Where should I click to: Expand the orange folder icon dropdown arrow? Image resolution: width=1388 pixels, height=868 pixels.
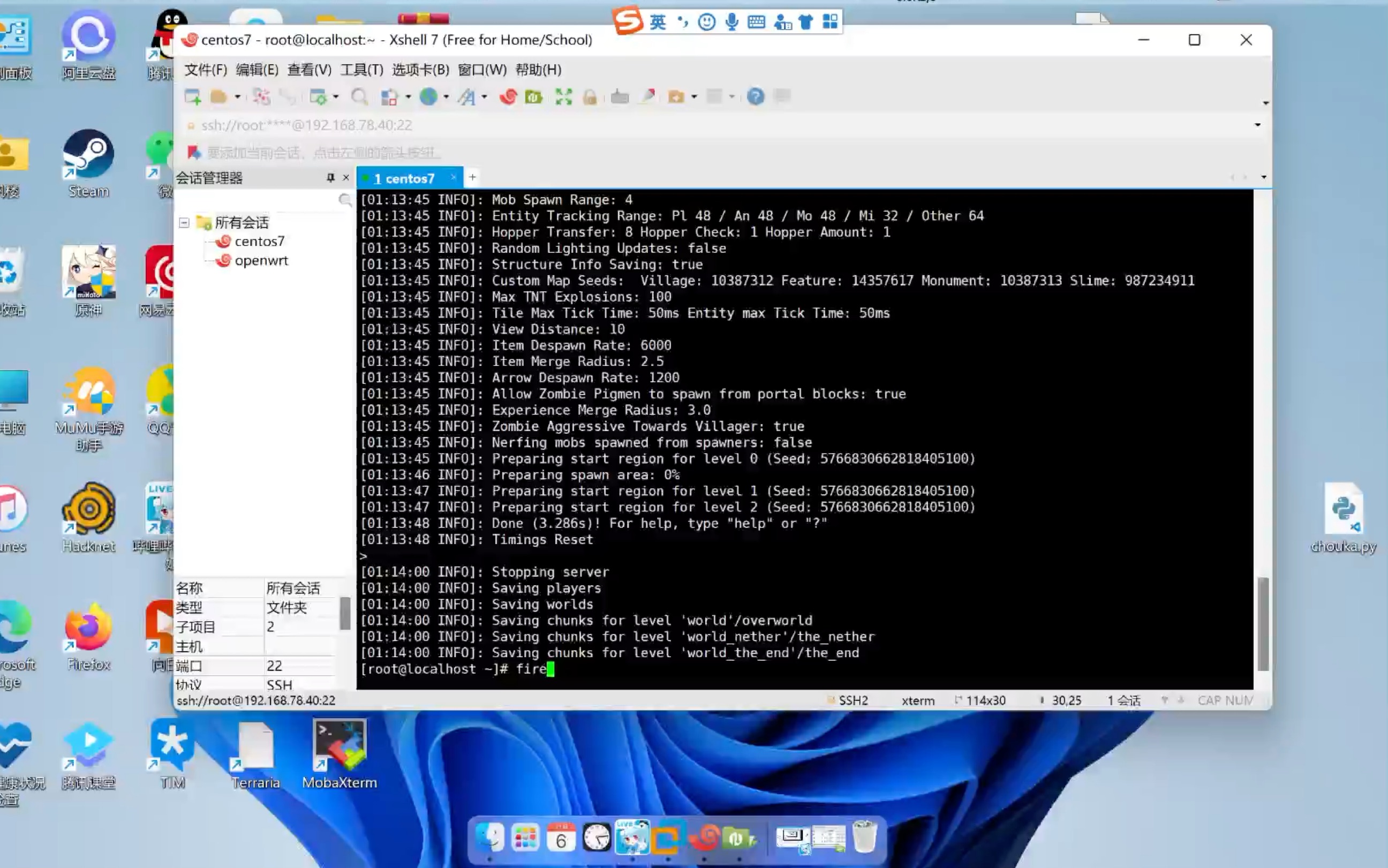click(694, 97)
